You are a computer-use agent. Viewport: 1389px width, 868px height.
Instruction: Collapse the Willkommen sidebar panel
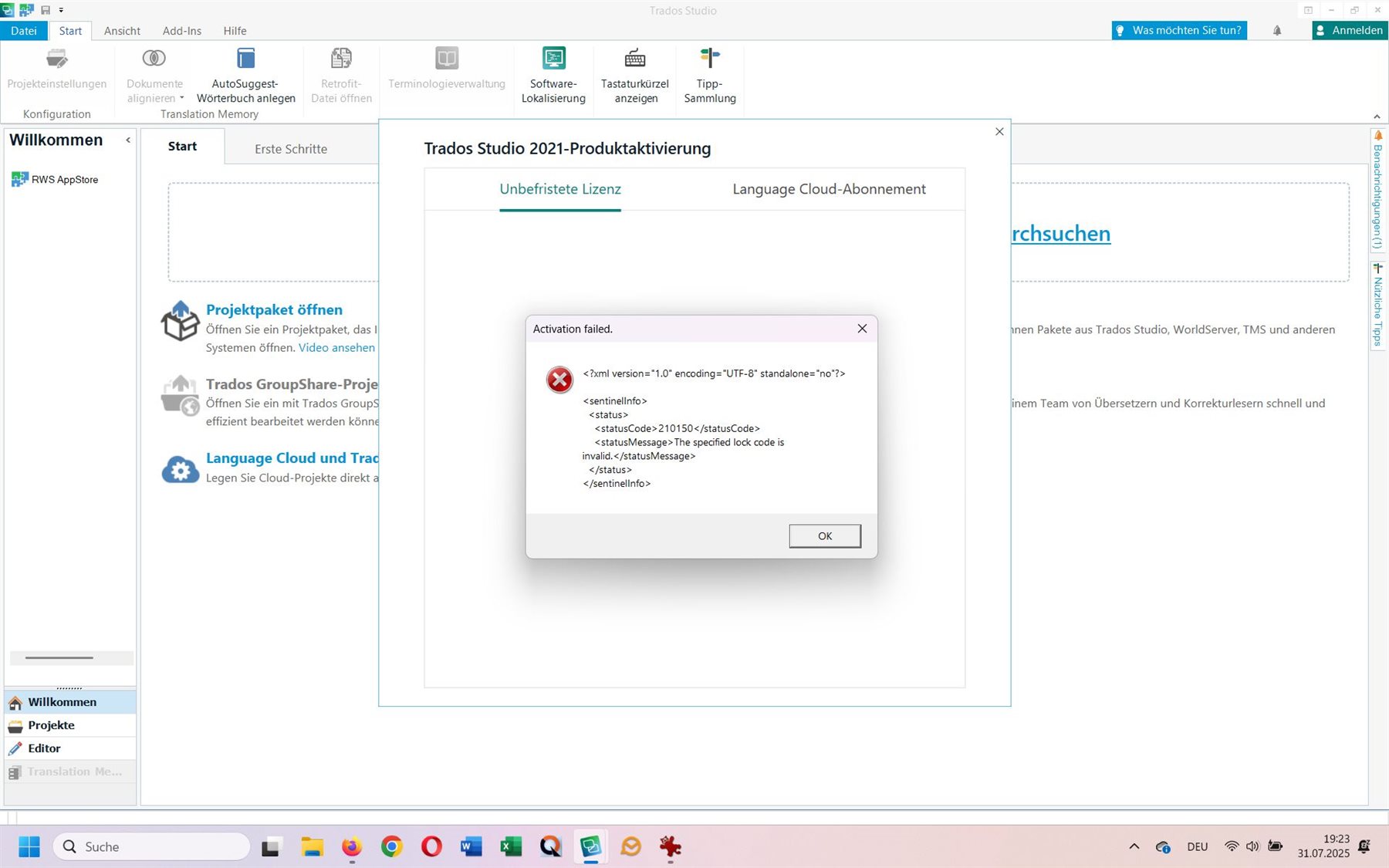click(x=128, y=140)
